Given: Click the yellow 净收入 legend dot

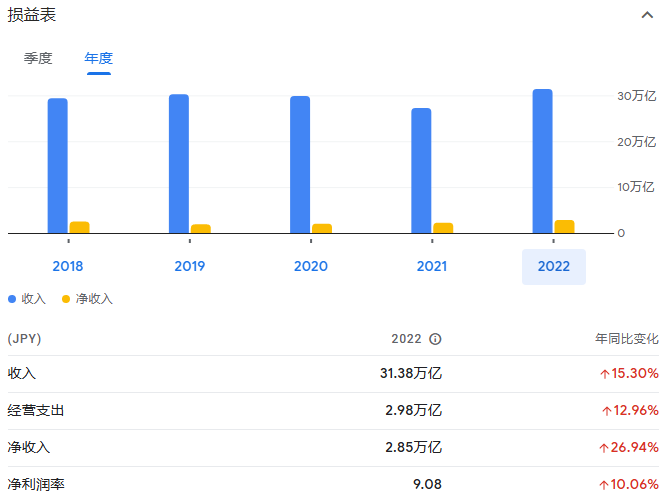Looking at the screenshot, I should coord(66,299).
